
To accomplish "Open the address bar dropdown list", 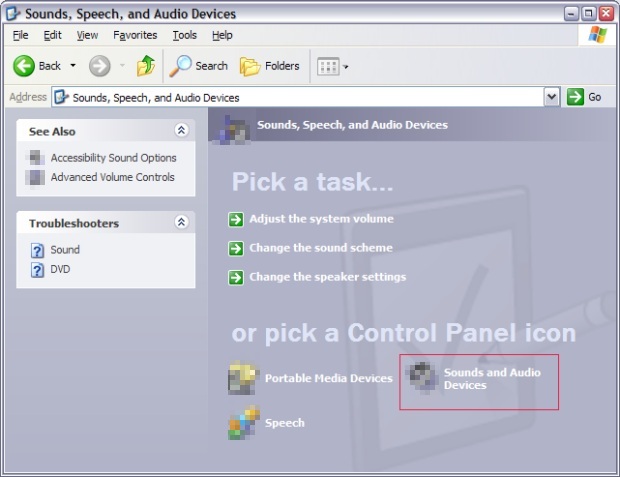I will [551, 97].
